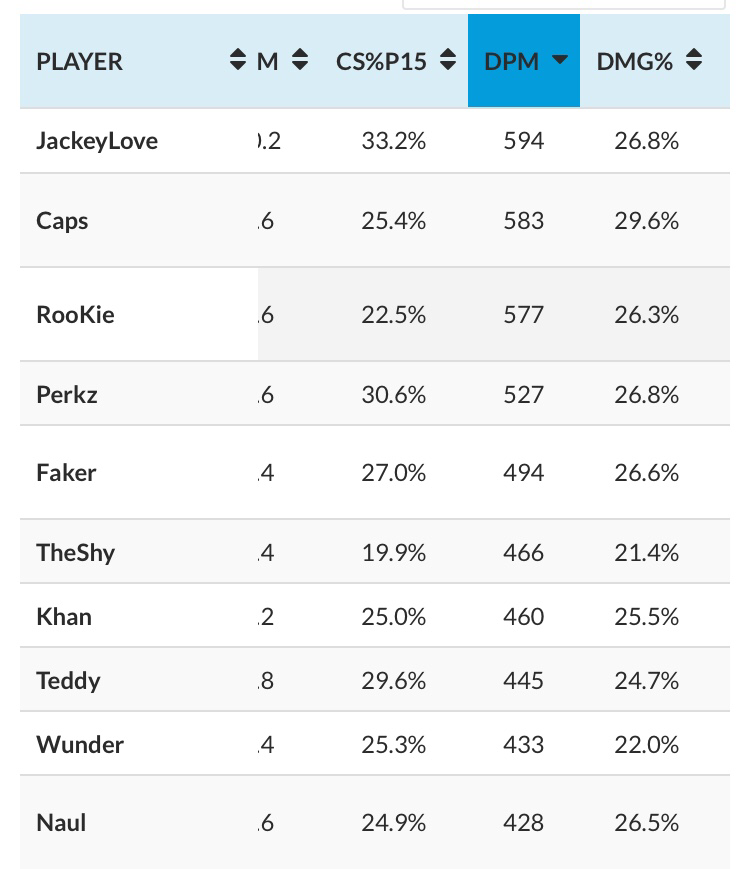Open Wunder player entry
Screen dimensions: 750x869
80,744
